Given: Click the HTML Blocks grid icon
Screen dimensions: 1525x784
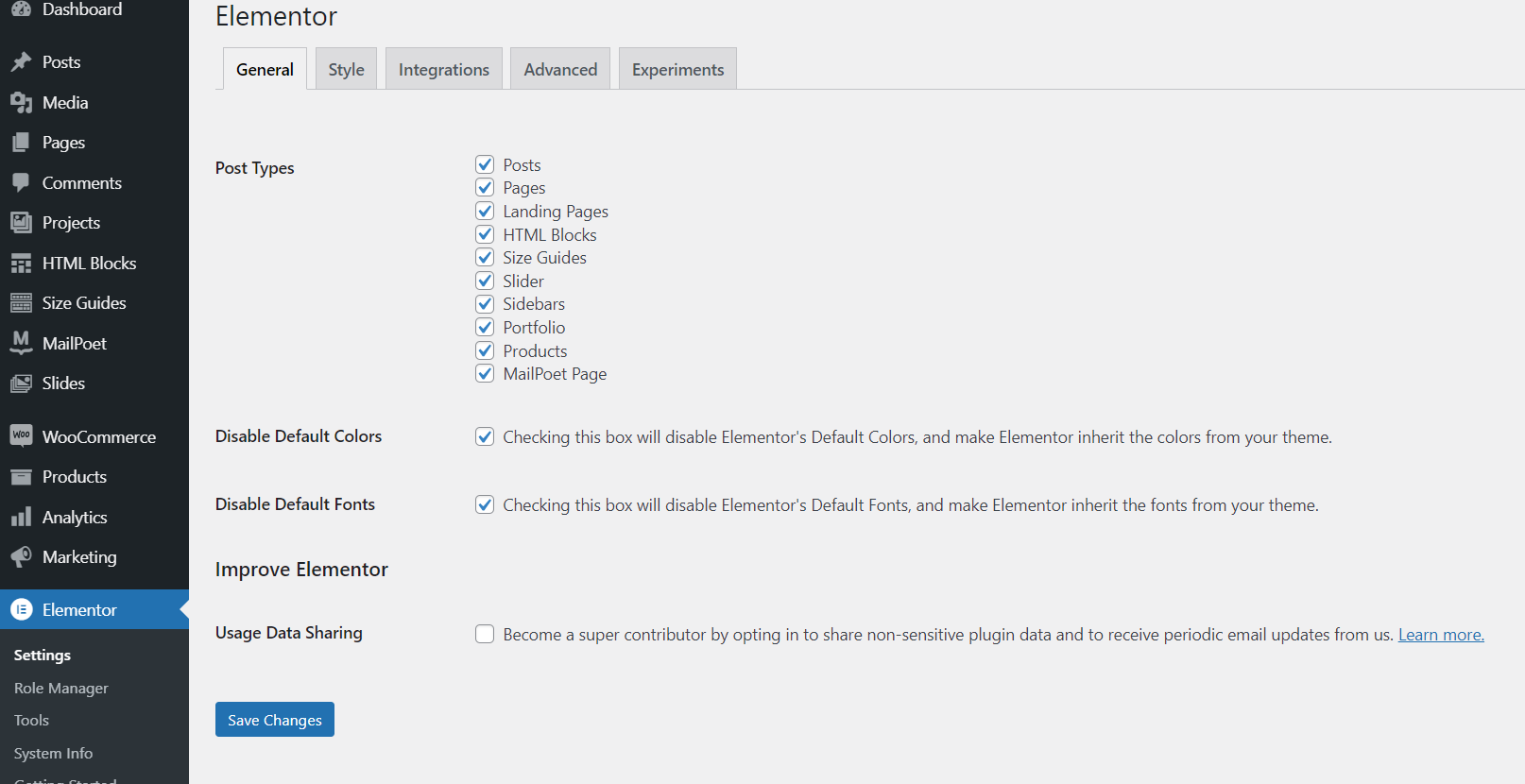Looking at the screenshot, I should coord(21,264).
